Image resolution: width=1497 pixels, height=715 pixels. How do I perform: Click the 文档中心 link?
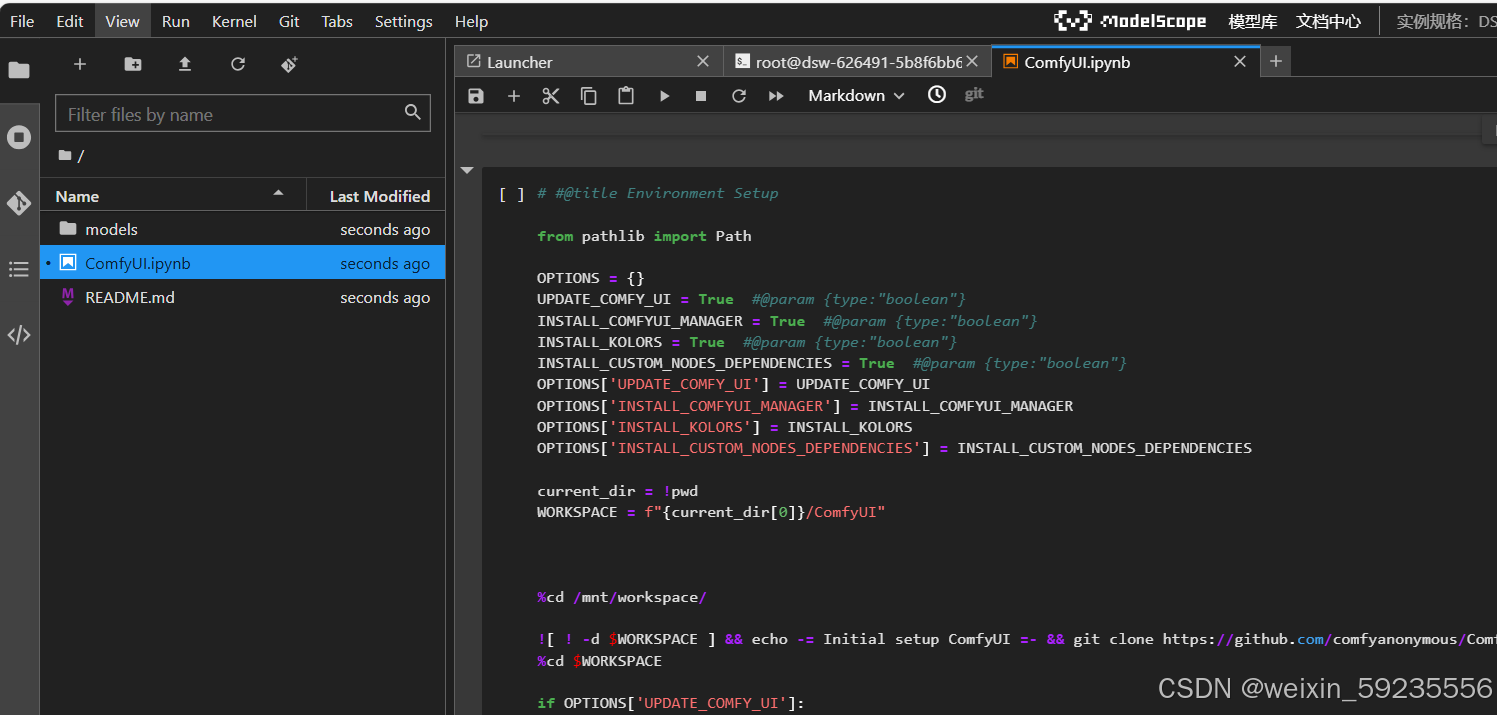point(1328,21)
